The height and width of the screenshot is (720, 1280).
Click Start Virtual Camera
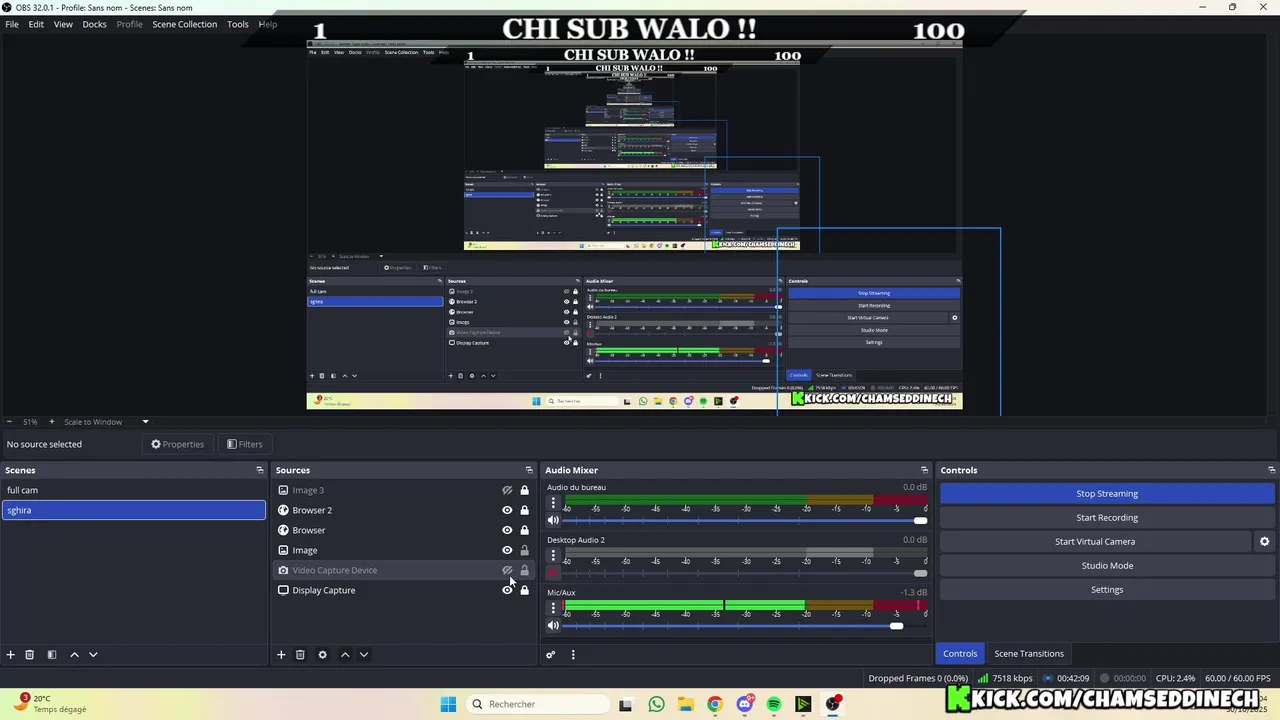point(1095,542)
